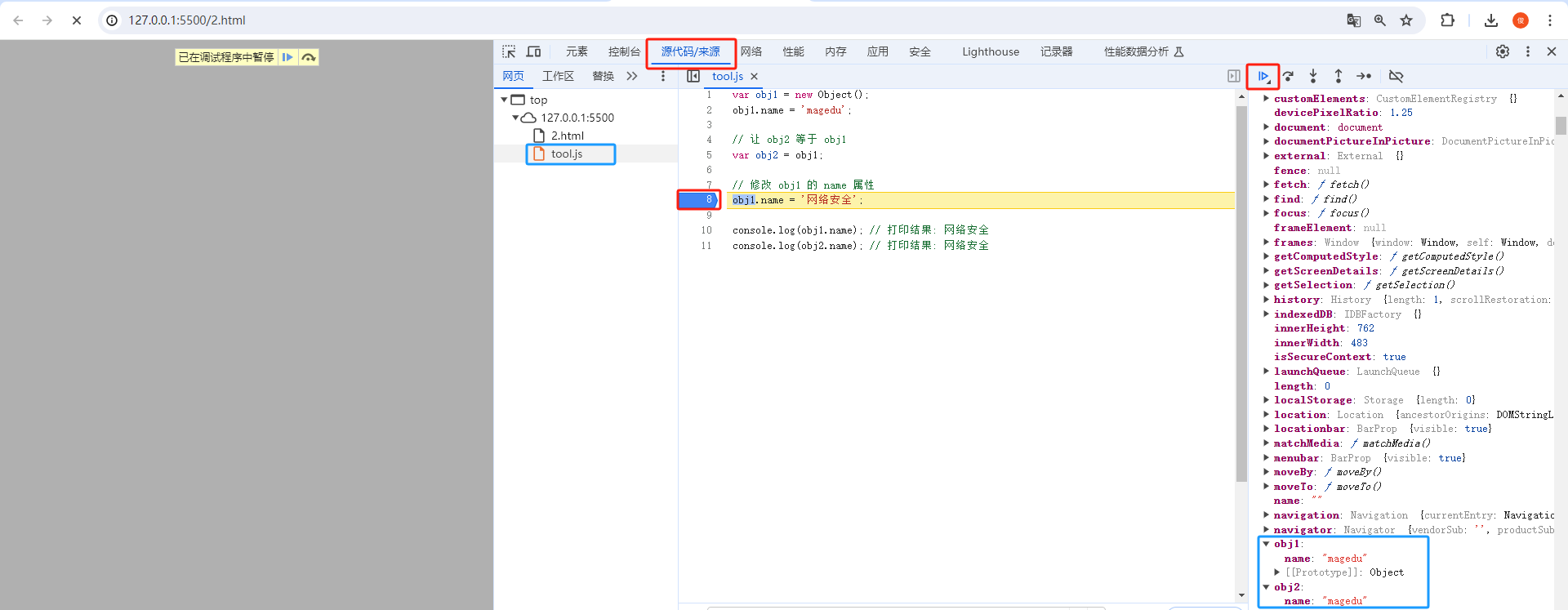Image resolution: width=1568 pixels, height=610 pixels.
Task: Open the 性能 panel tab
Action: 794,51
